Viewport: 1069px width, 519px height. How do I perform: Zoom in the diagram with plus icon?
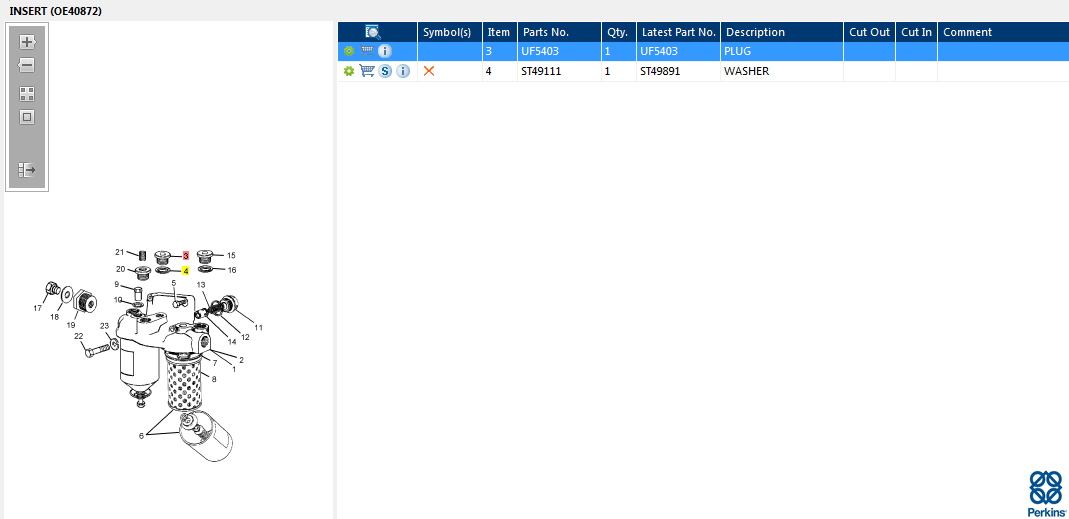coord(27,42)
